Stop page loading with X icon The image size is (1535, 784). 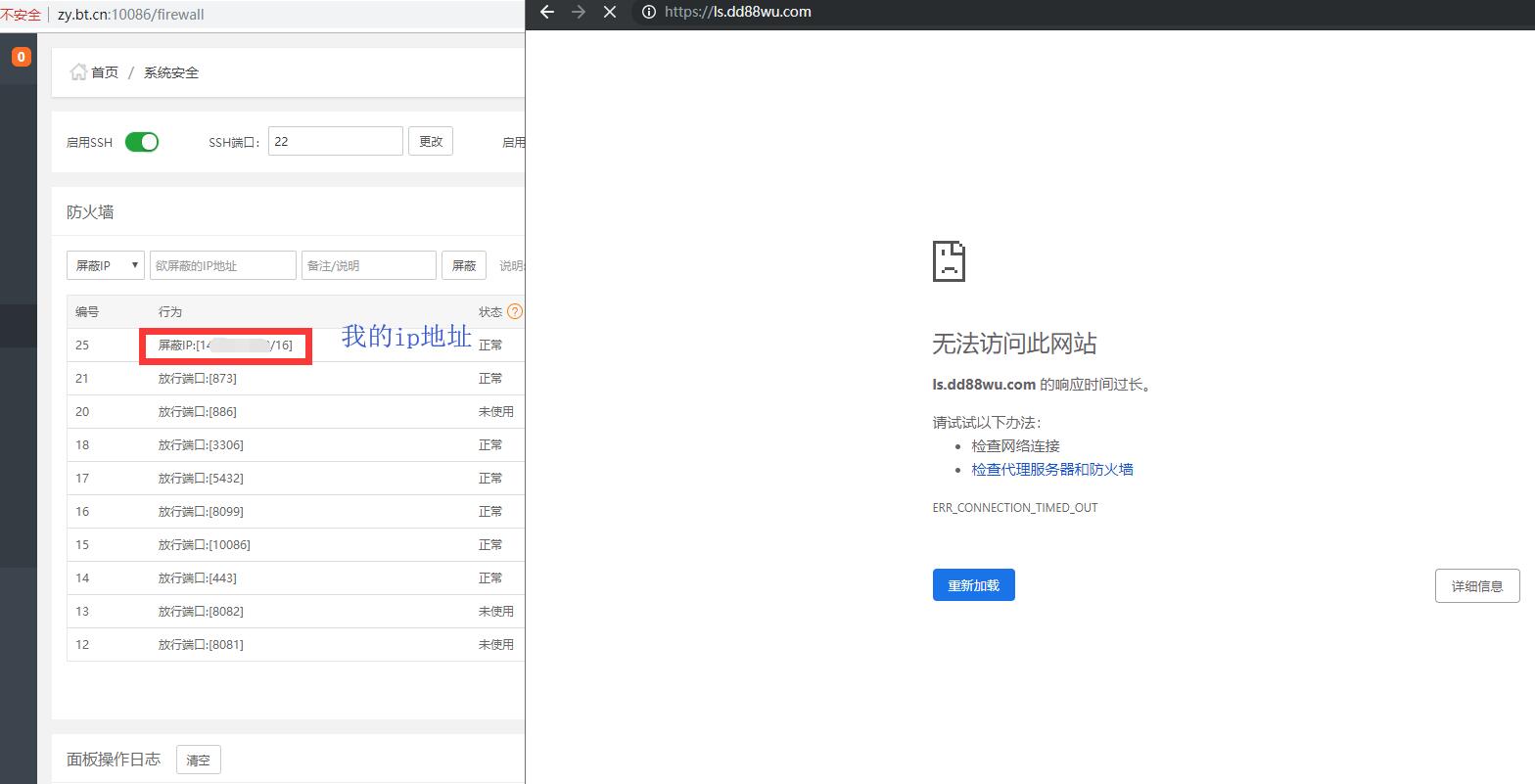pyautogui.click(x=610, y=12)
